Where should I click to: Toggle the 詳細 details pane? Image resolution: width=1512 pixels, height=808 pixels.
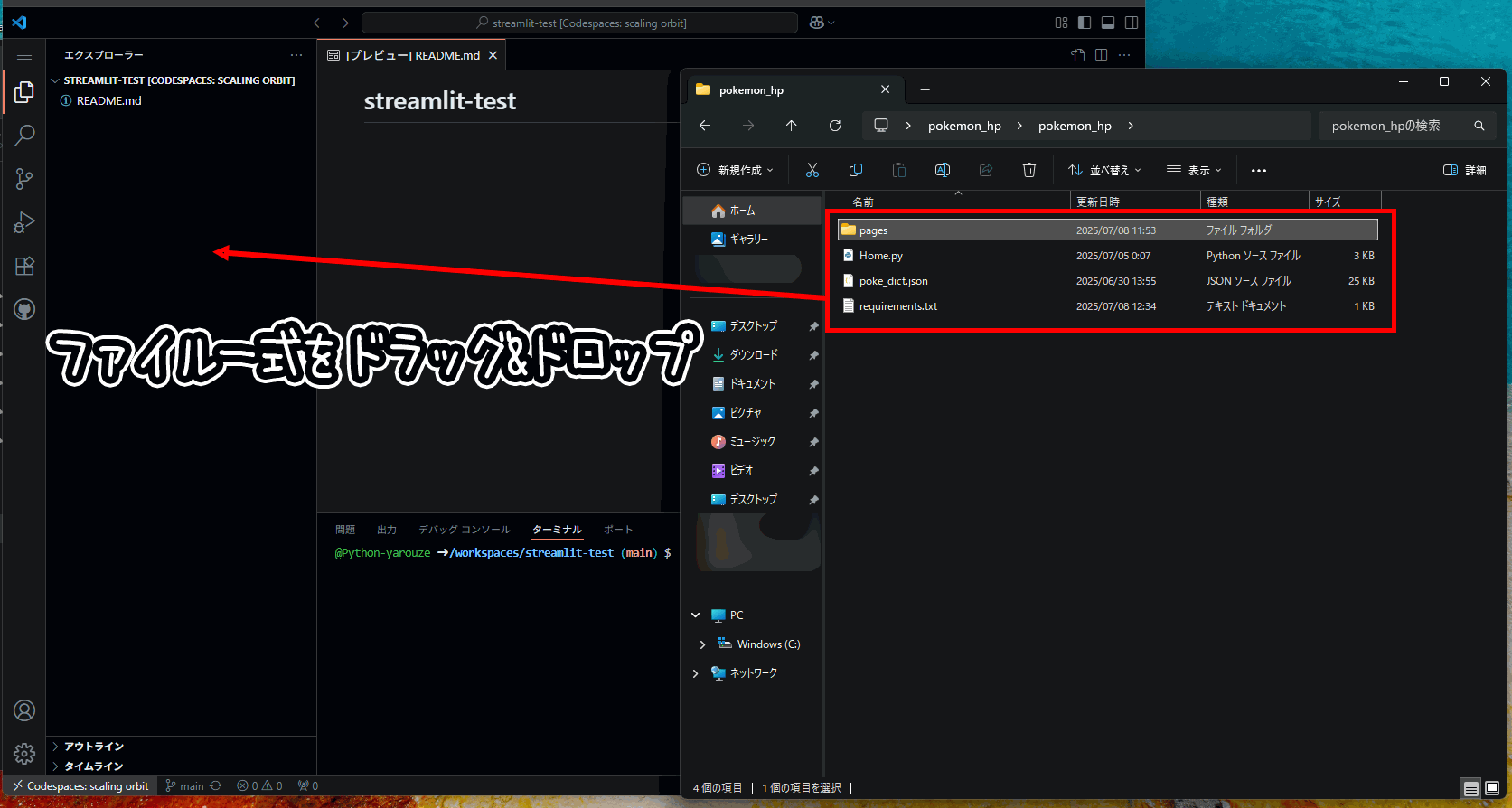pos(1465,170)
